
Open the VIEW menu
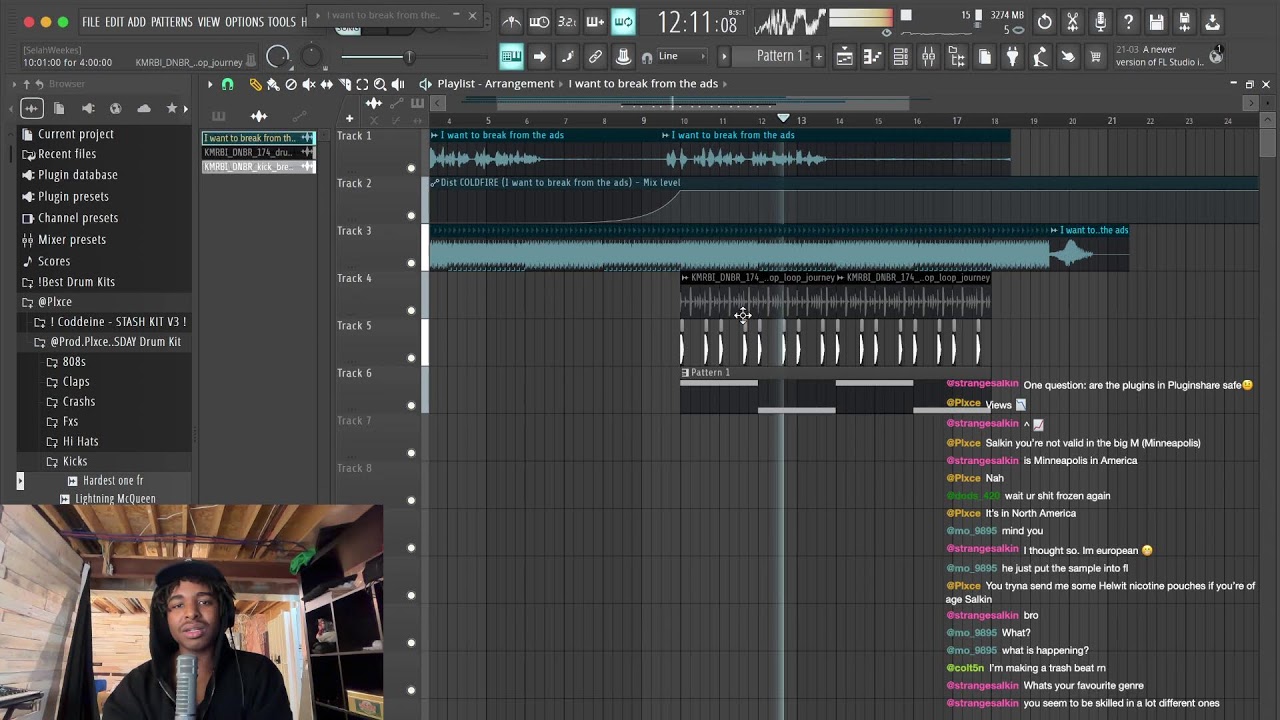pos(209,22)
